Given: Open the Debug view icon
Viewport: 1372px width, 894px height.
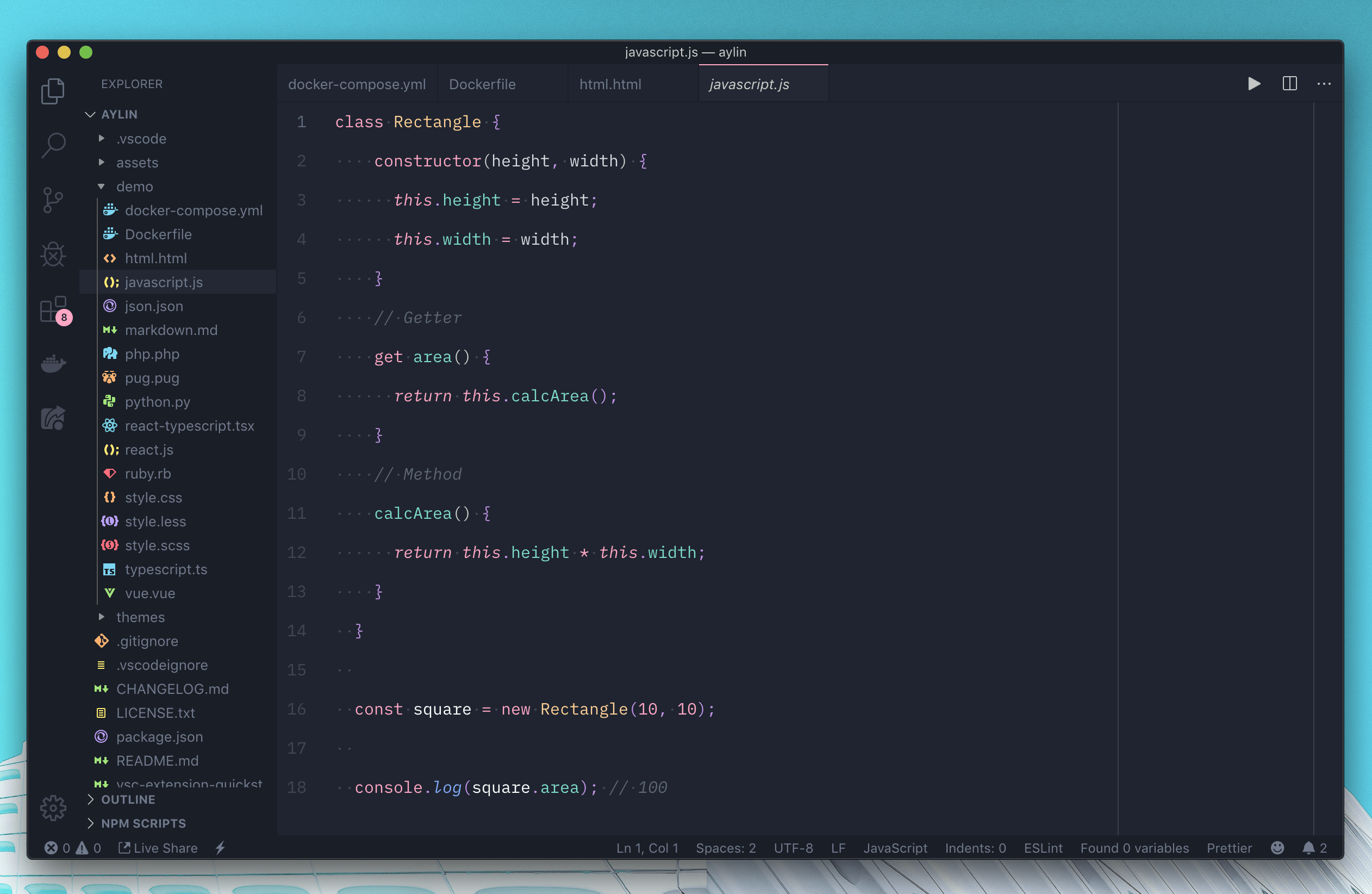Looking at the screenshot, I should tap(54, 254).
